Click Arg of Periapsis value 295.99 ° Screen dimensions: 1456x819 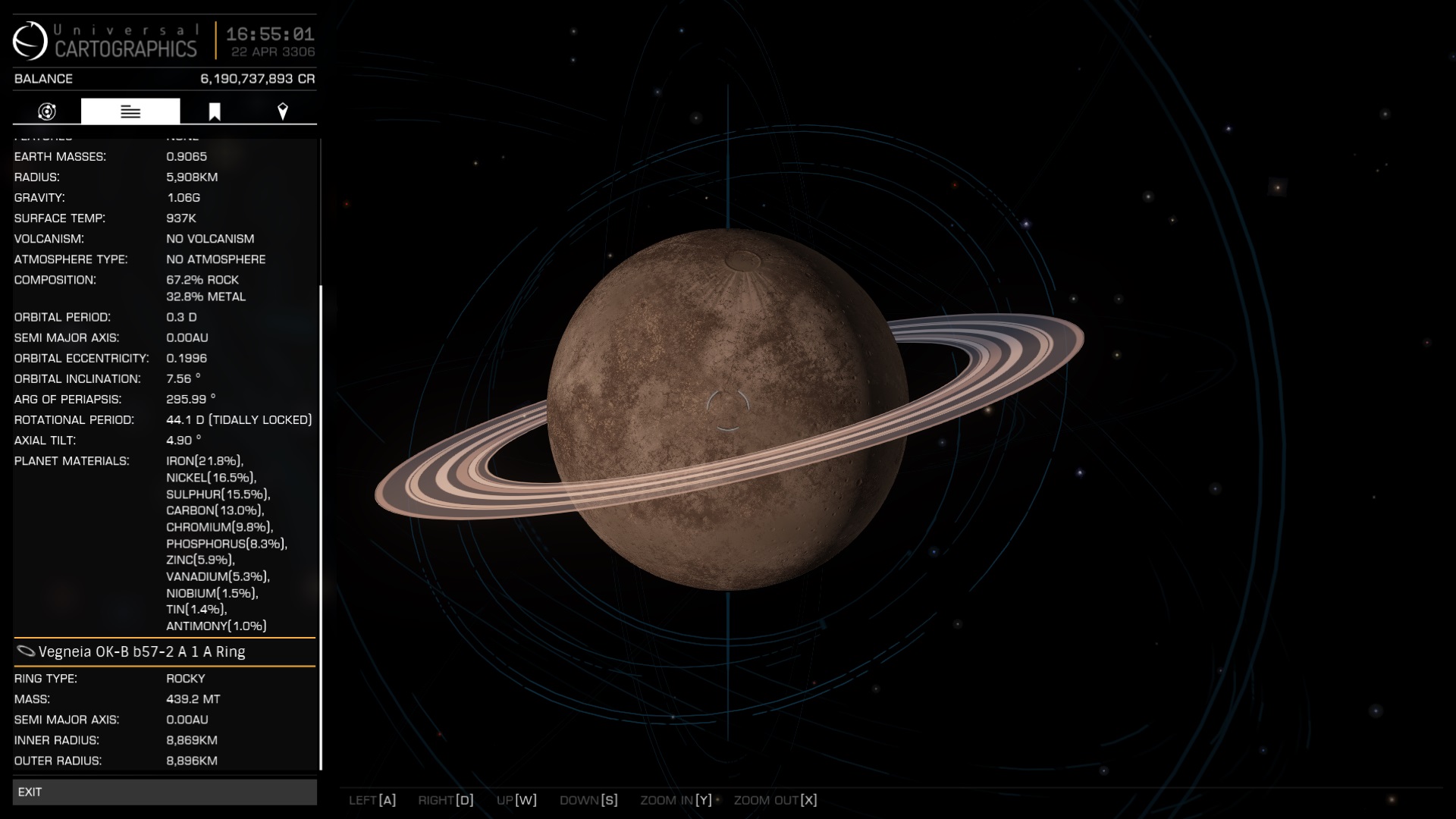point(191,399)
